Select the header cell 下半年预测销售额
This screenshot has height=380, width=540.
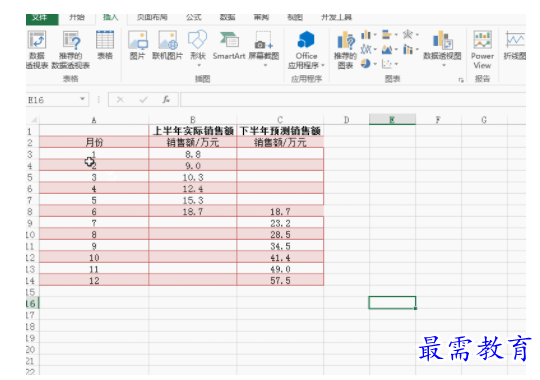[x=280, y=131]
